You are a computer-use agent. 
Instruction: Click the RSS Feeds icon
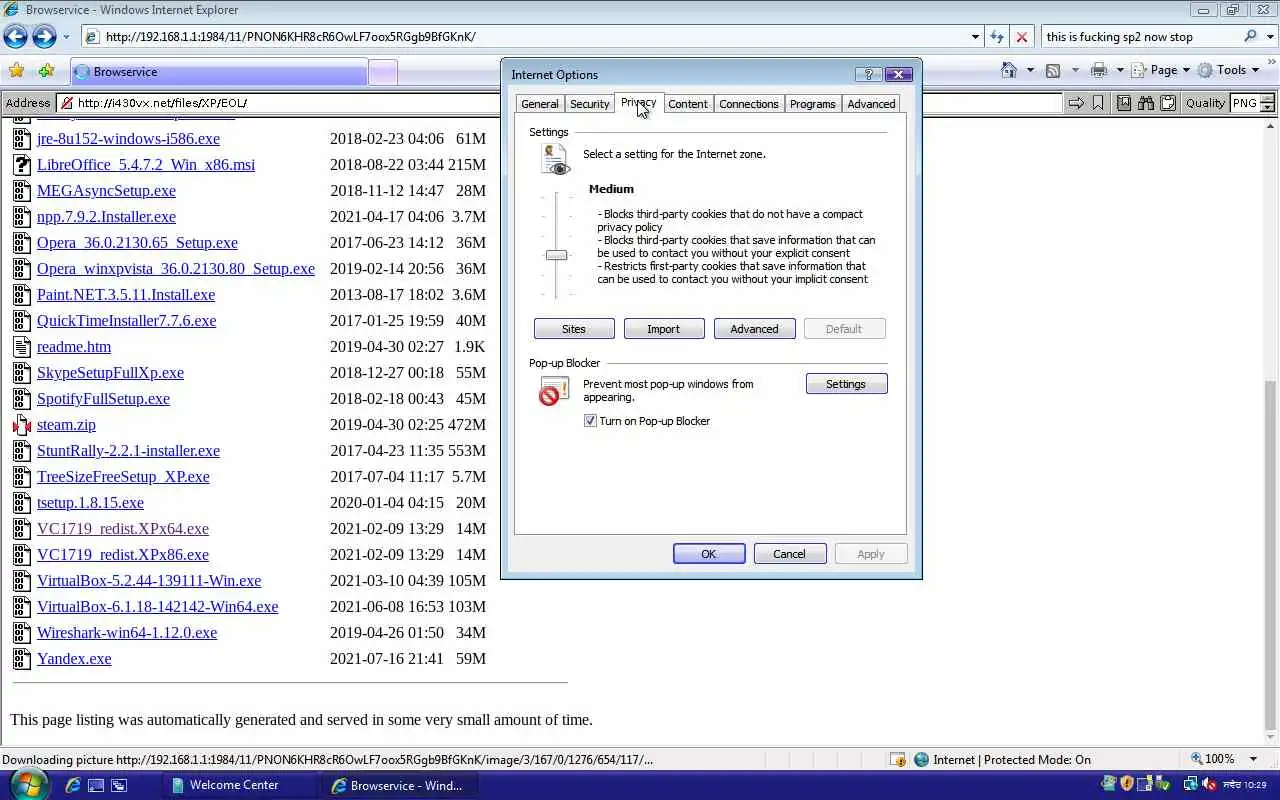1053,70
